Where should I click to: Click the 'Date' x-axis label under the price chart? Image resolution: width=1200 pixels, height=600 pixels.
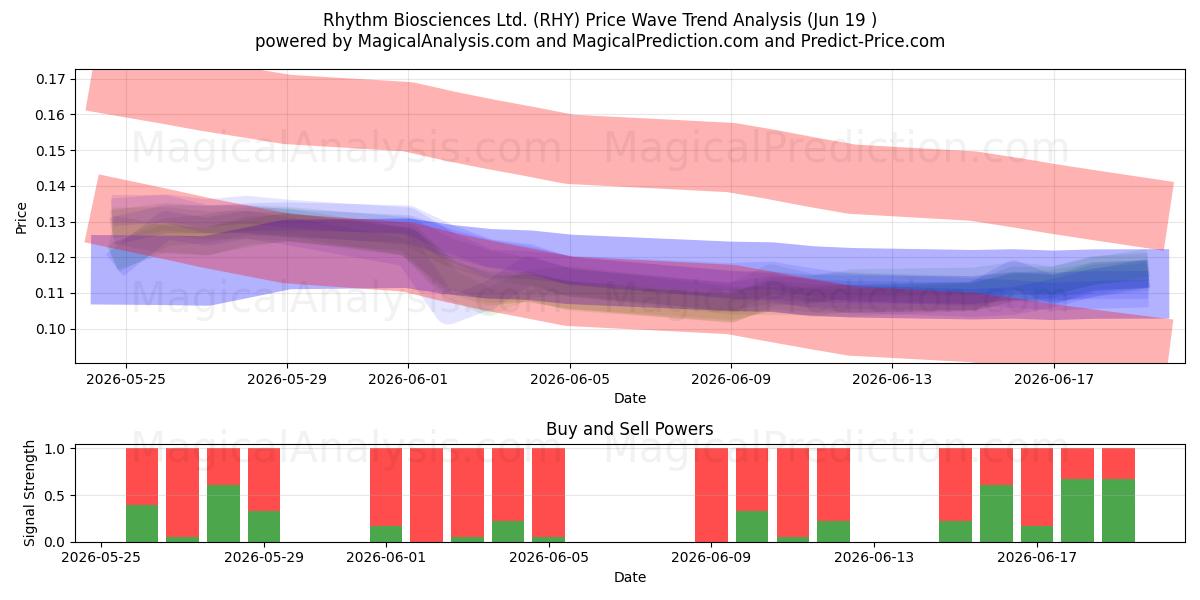tap(630, 398)
